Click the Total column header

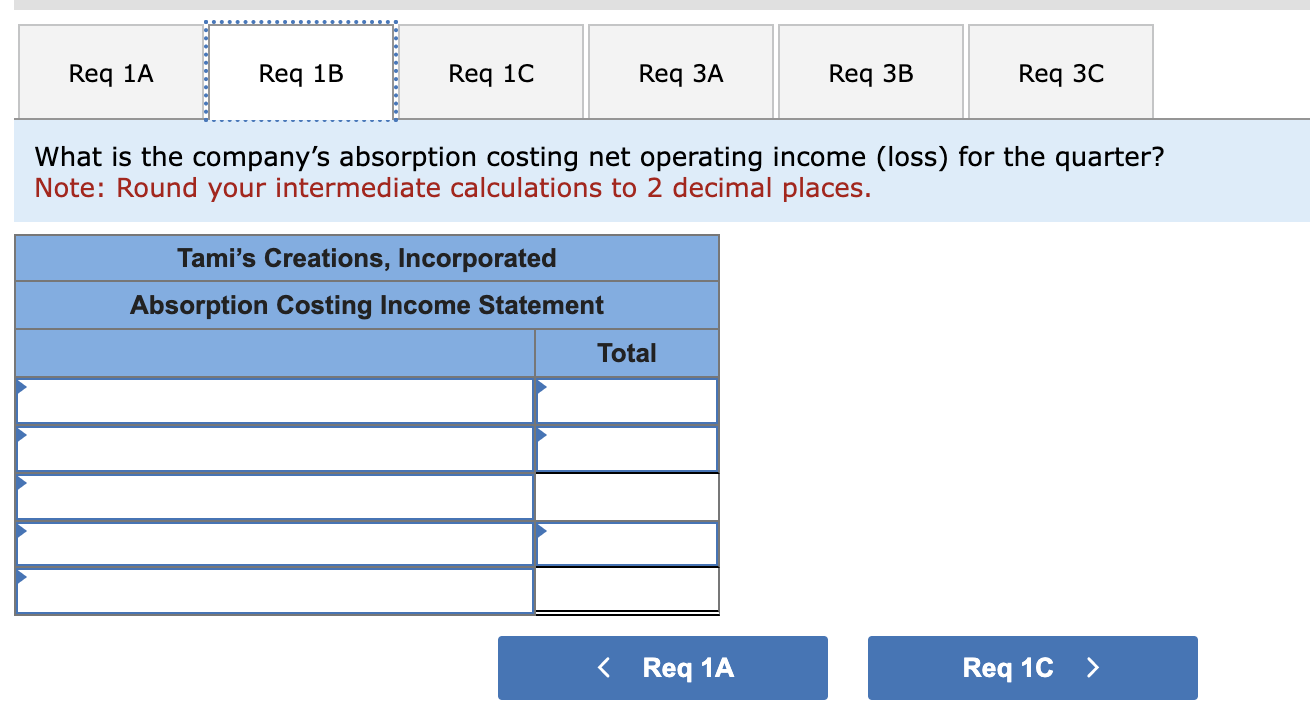pos(626,353)
